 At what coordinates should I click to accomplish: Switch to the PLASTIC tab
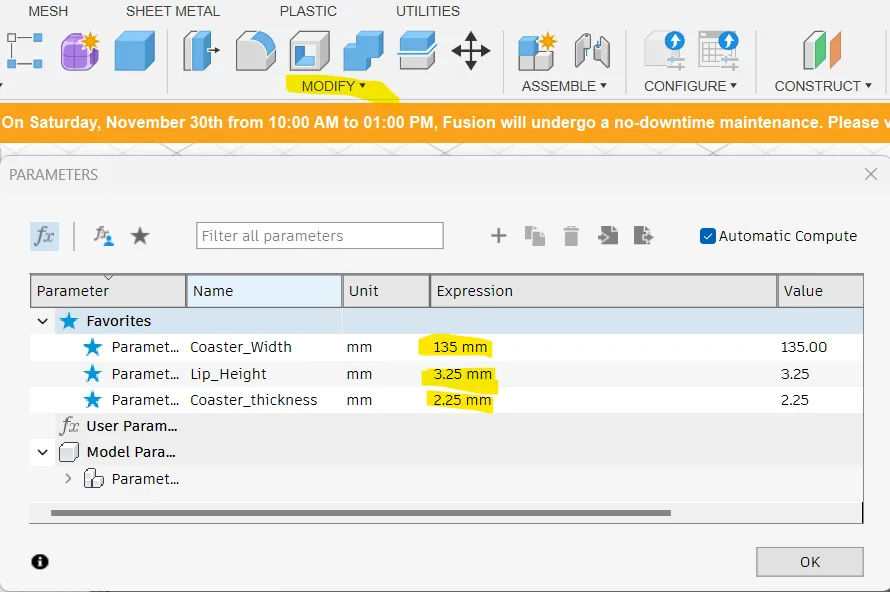click(x=308, y=11)
